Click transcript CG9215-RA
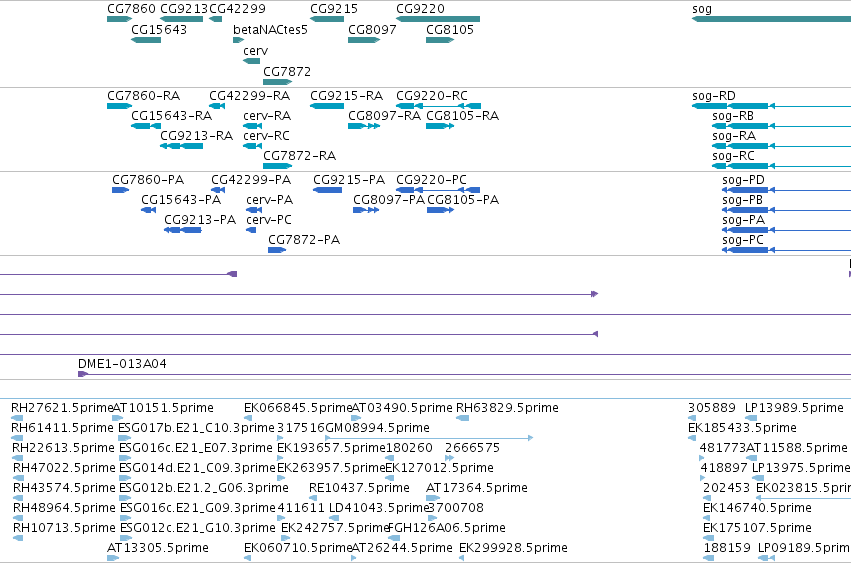Screen dimensions: 851x563 [346, 96]
